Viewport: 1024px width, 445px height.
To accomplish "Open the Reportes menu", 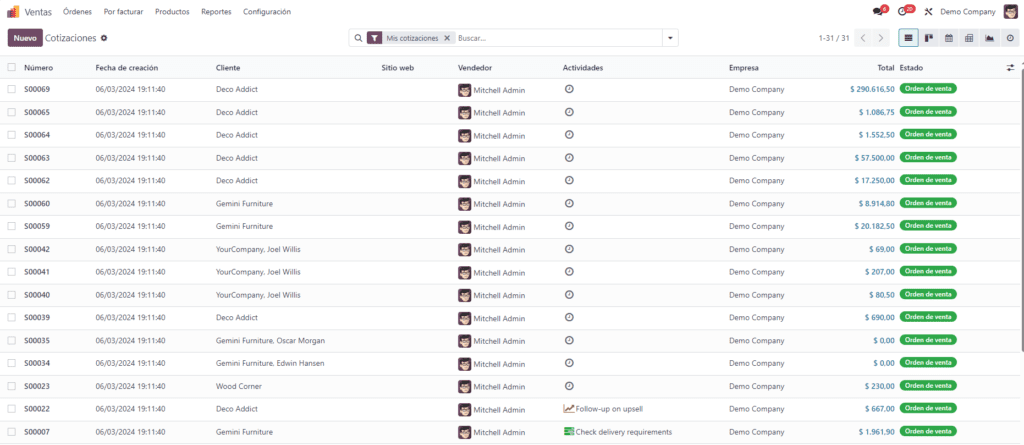I will pyautogui.click(x=216, y=12).
